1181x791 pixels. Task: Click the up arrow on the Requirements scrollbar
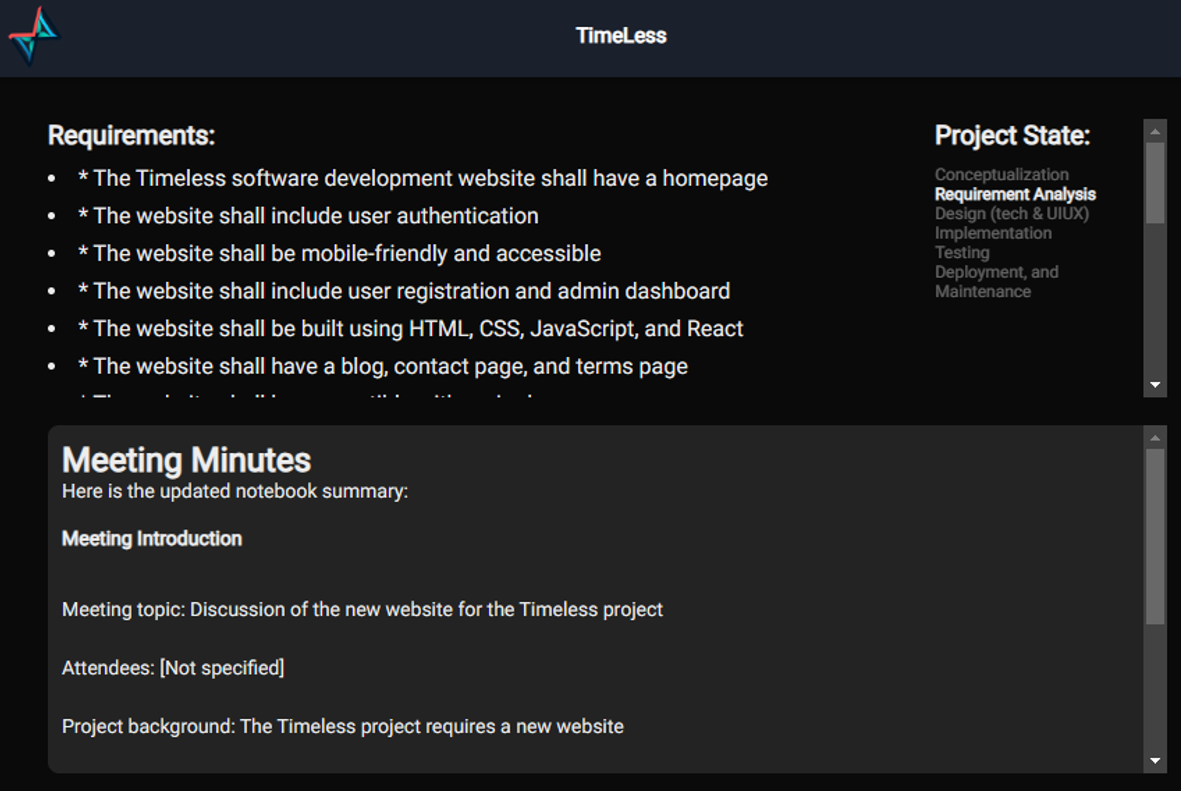pos(1155,131)
